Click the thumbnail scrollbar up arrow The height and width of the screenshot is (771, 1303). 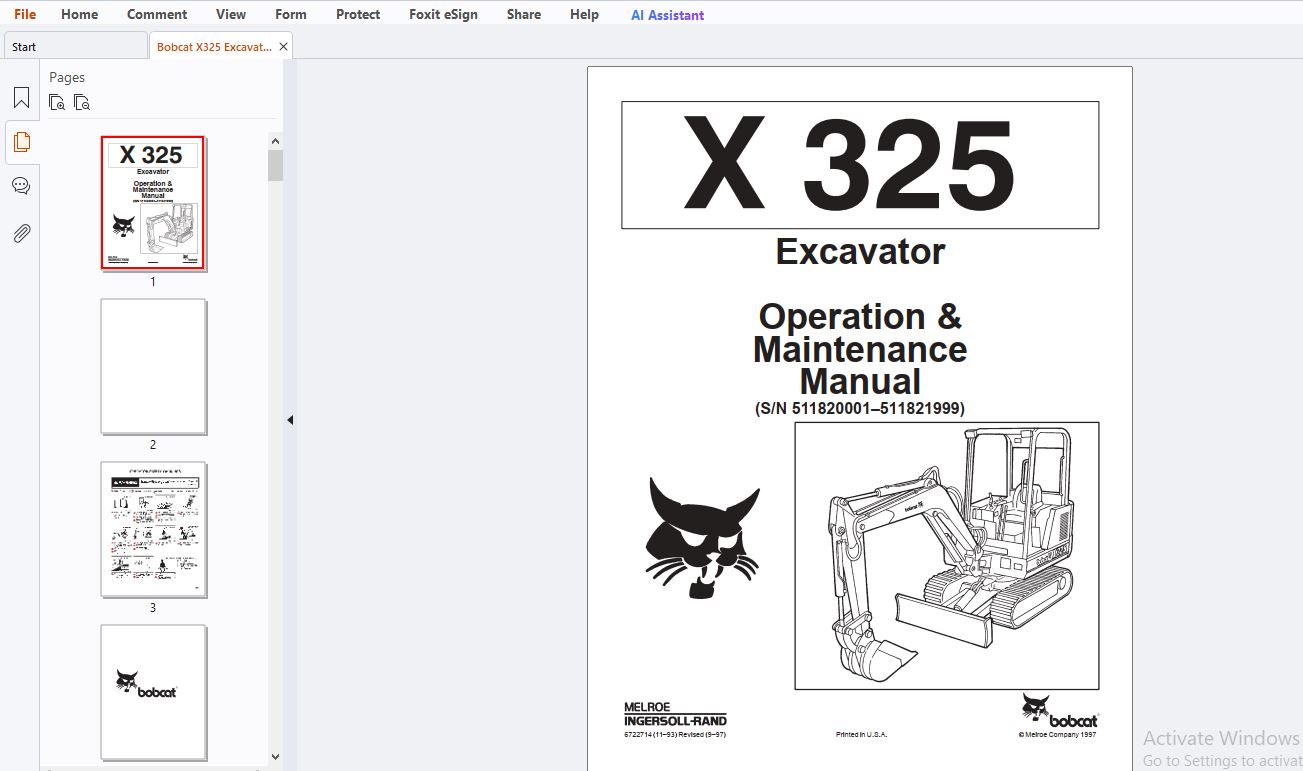[x=275, y=141]
